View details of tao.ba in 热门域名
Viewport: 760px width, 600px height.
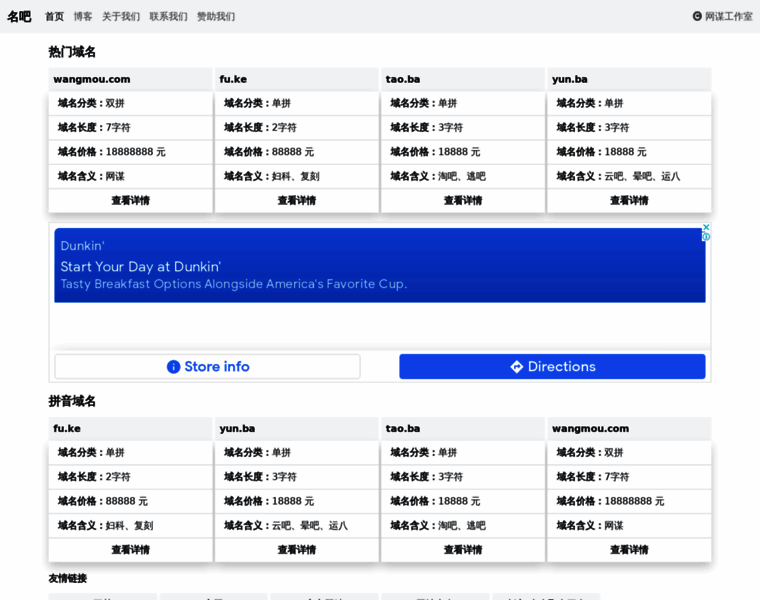coord(463,201)
